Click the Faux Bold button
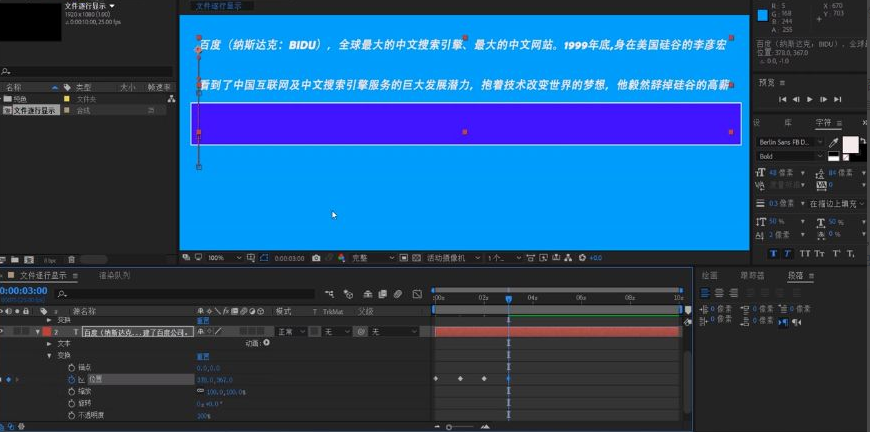Image resolution: width=870 pixels, height=432 pixels. click(773, 253)
